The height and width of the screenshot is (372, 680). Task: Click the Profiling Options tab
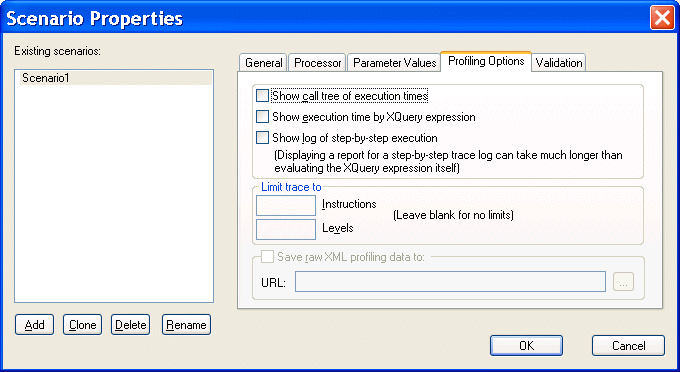tap(486, 61)
